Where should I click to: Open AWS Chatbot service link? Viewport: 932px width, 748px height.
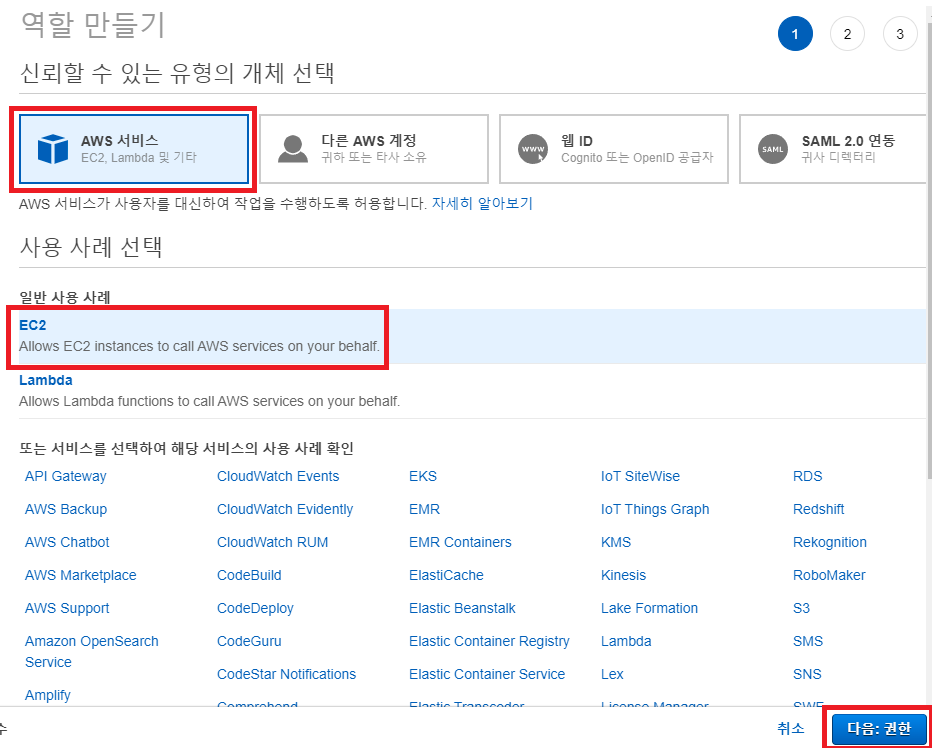point(67,542)
